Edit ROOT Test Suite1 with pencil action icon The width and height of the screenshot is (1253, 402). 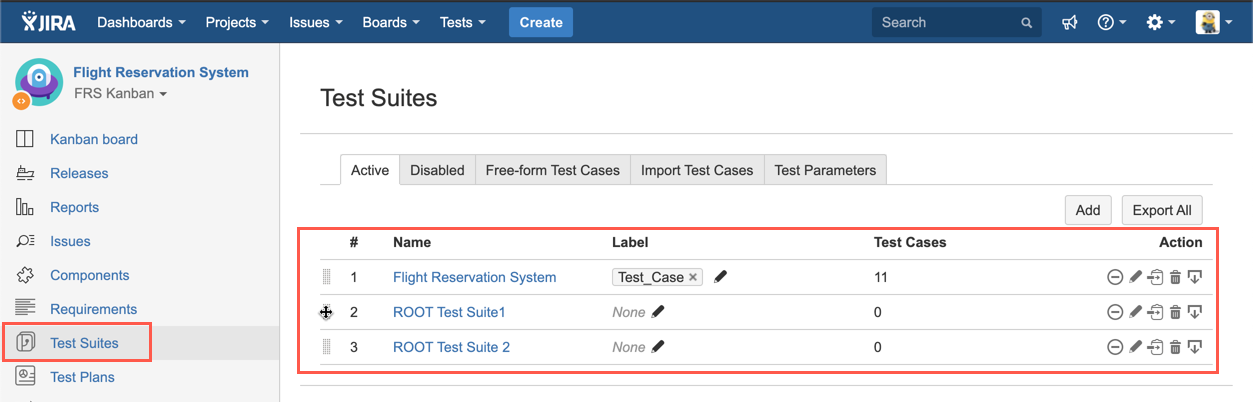pyautogui.click(x=1135, y=312)
